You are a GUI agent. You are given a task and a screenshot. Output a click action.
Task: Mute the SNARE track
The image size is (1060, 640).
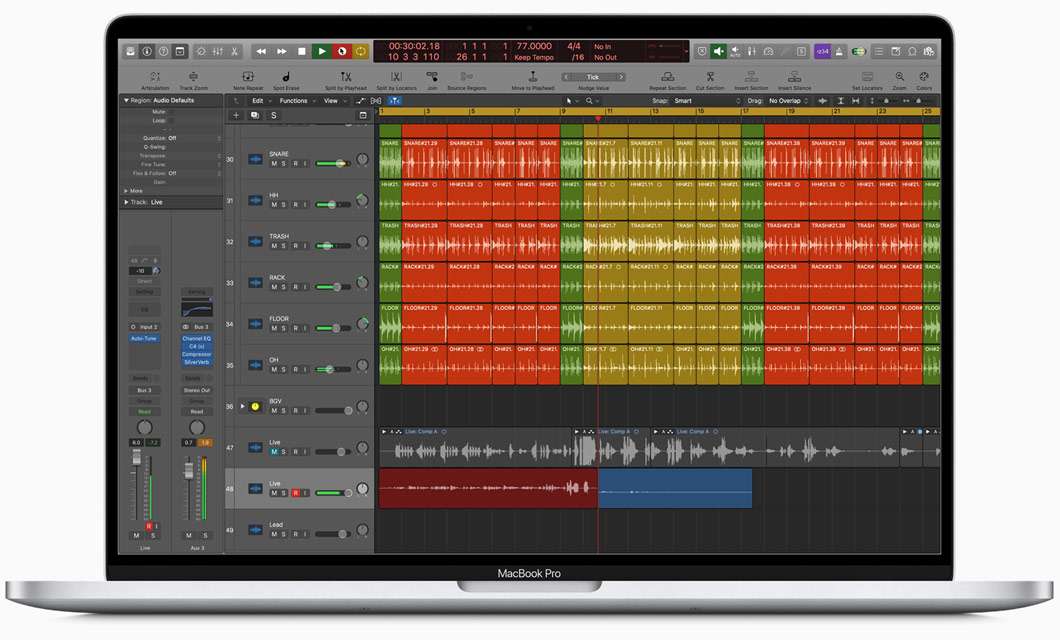click(273, 163)
